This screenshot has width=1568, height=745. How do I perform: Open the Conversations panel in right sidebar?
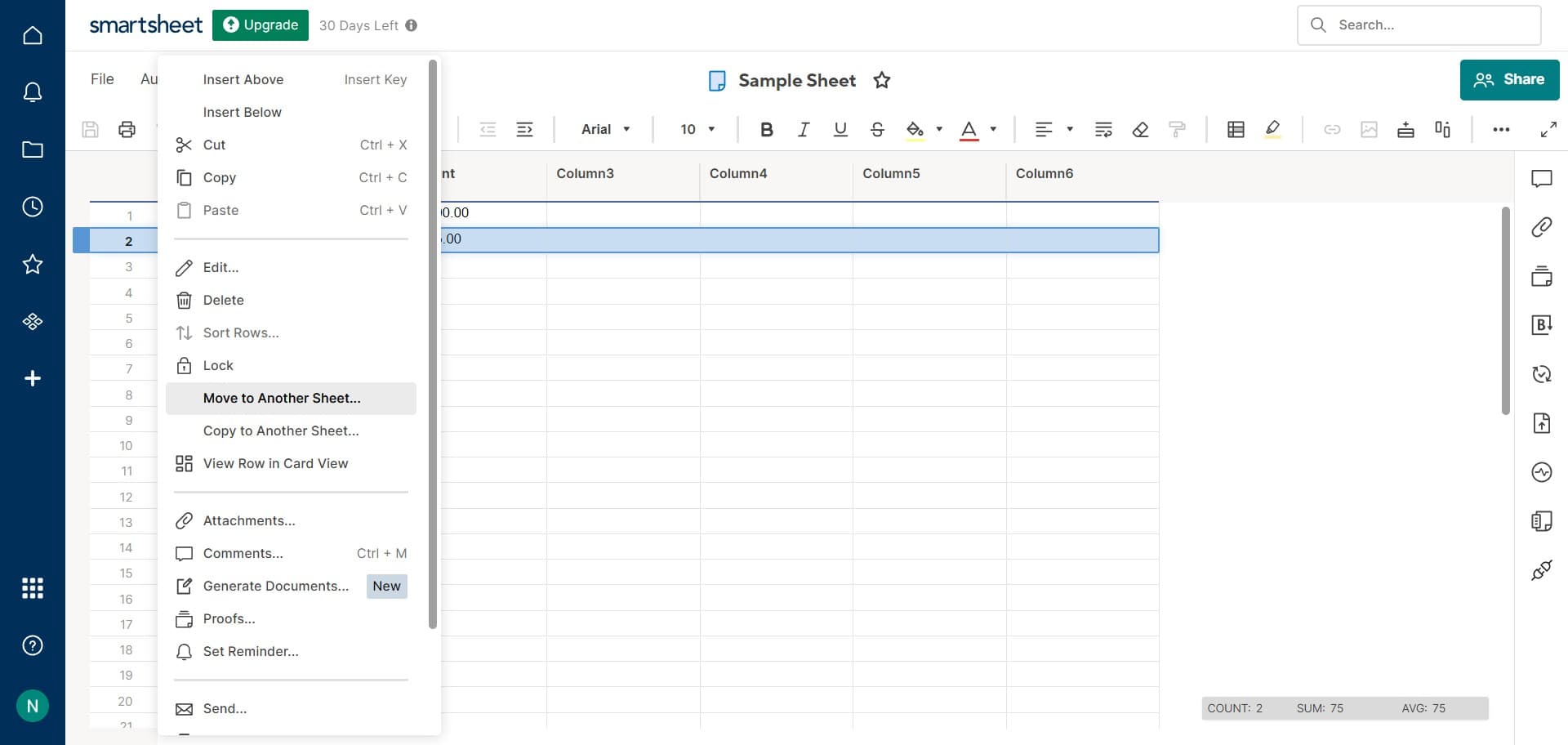click(1543, 178)
